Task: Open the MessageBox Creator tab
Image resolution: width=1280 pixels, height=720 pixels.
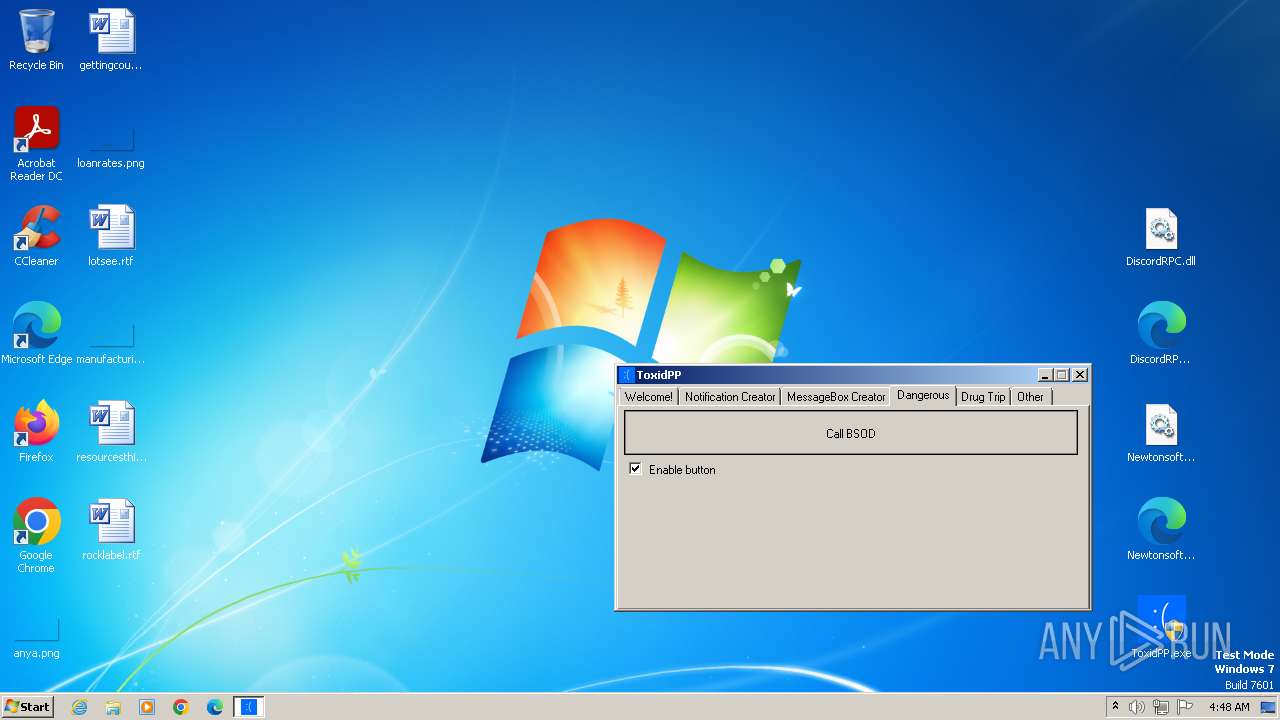Action: pos(836,397)
